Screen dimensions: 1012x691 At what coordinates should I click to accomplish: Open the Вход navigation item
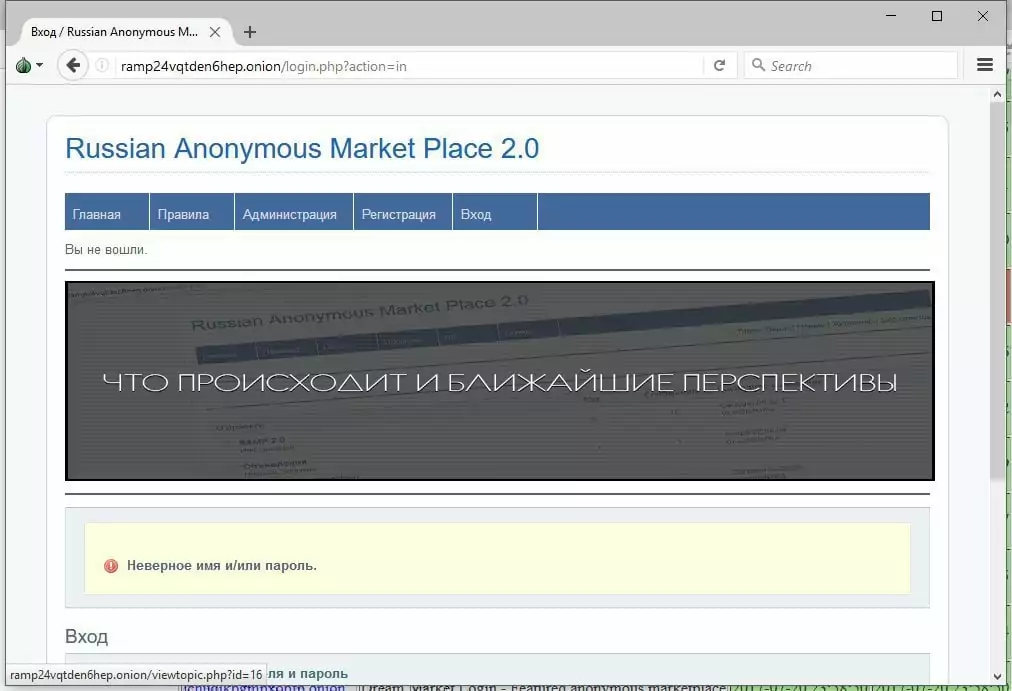tap(495, 212)
